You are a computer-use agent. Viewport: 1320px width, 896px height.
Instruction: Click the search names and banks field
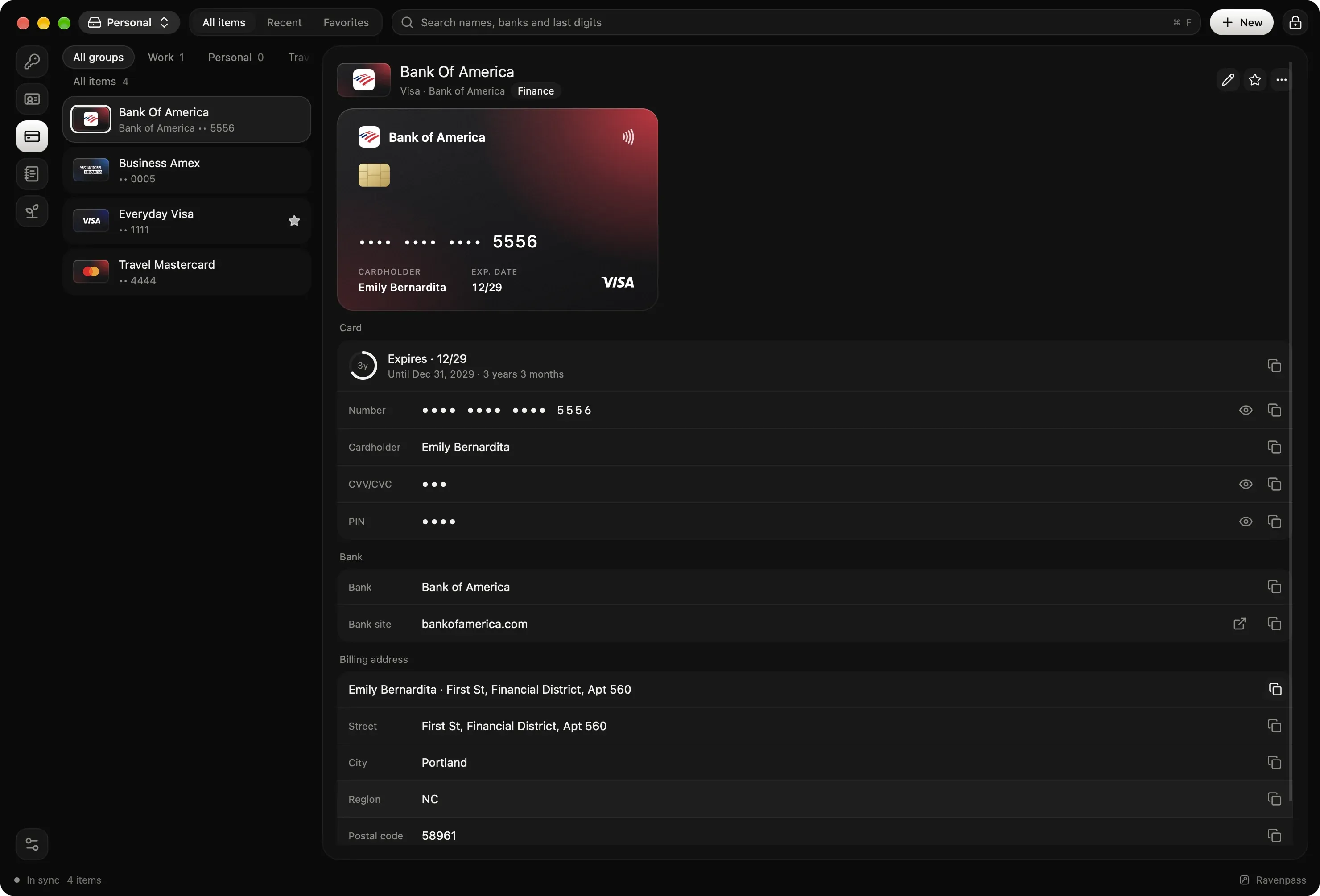coord(795,22)
